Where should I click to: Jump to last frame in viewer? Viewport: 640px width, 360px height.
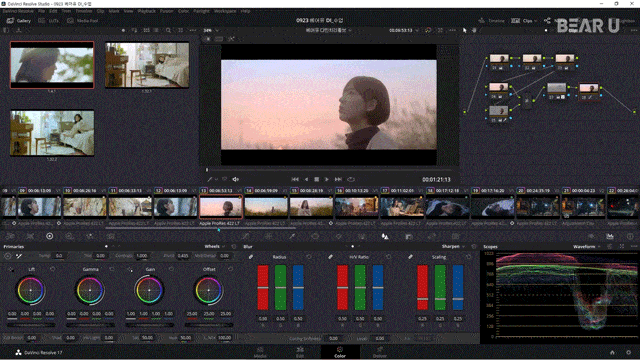pyautogui.click(x=338, y=179)
